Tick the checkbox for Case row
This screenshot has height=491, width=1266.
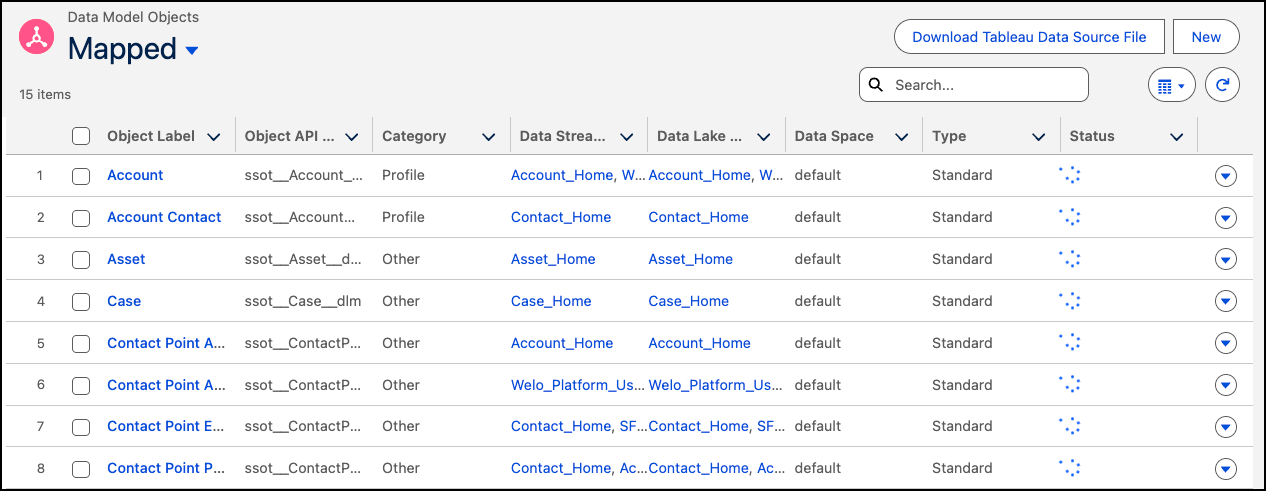tap(81, 301)
